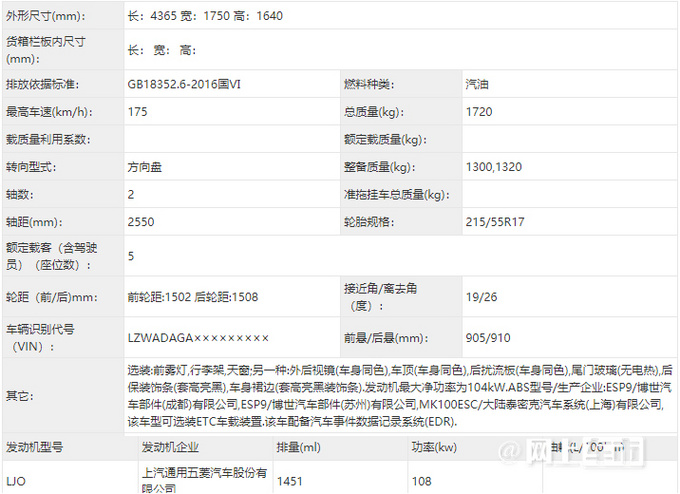Click the 载质量利用系数 label
Image resolution: width=680 pixels, height=494 pixels.
(x=48, y=140)
